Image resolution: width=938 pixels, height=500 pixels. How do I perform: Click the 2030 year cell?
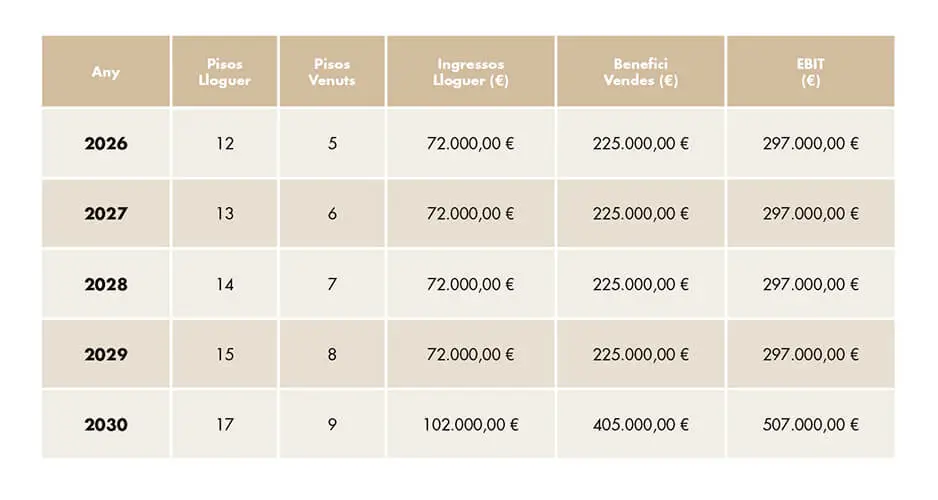coord(106,425)
